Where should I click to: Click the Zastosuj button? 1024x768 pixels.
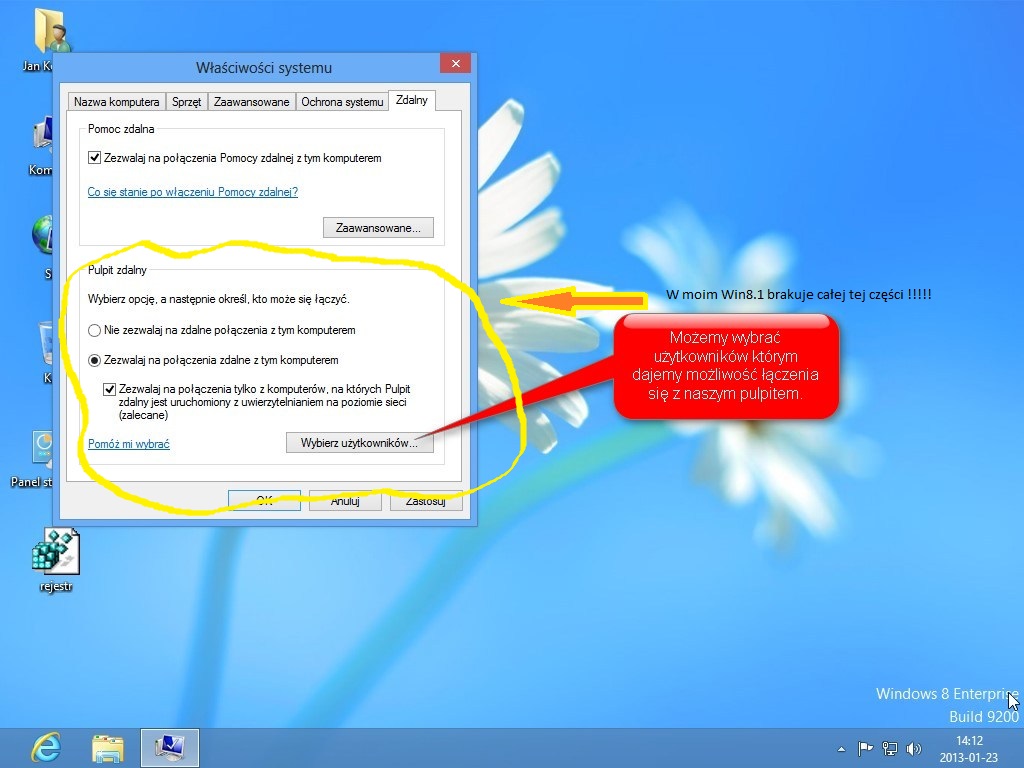click(x=426, y=500)
